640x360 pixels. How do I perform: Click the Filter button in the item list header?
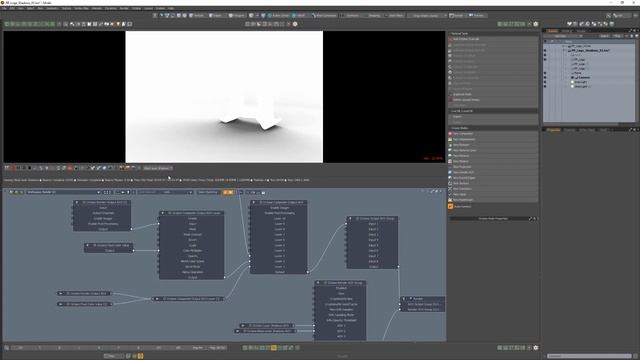(x=617, y=36)
